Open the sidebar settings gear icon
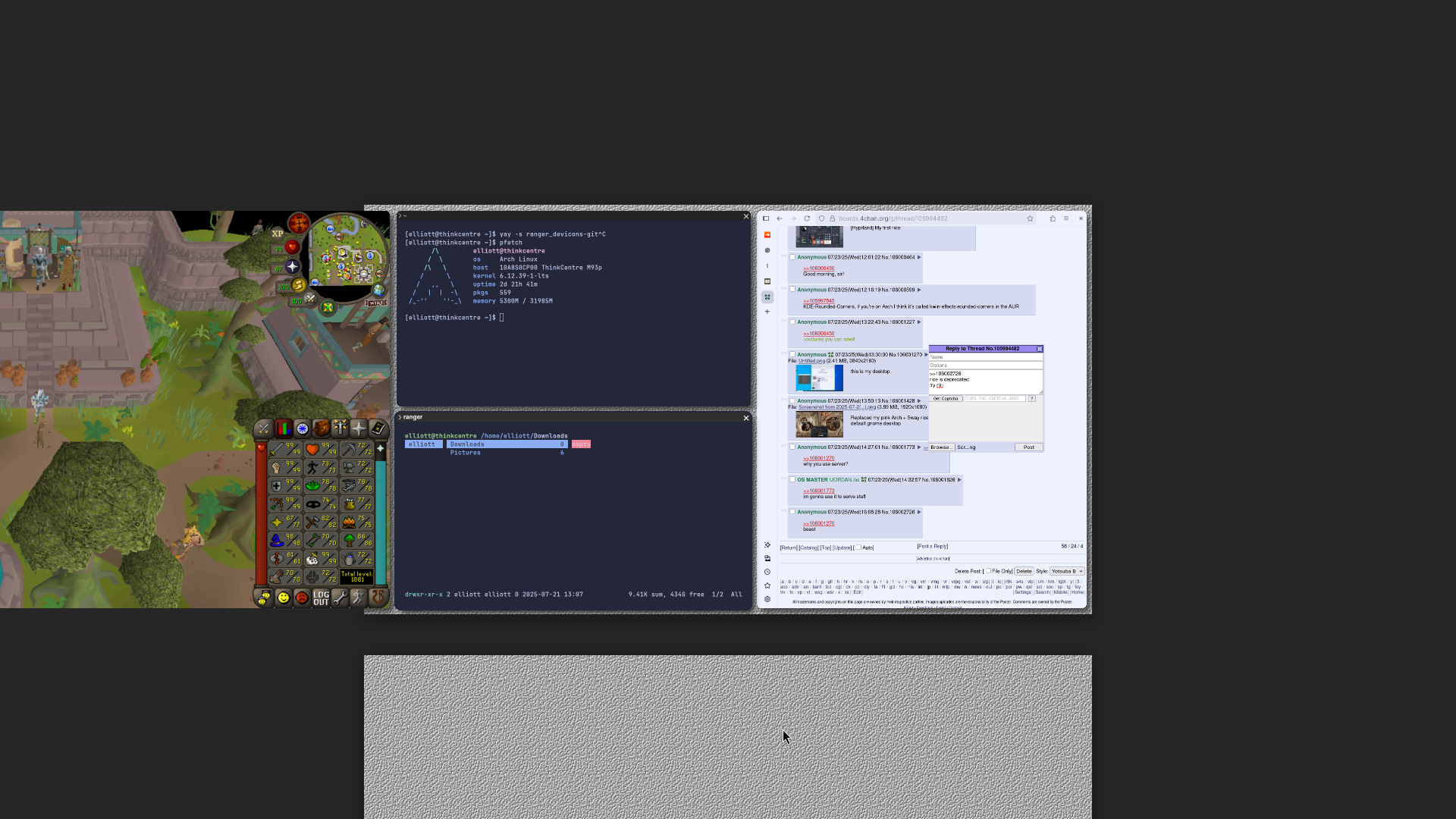The image size is (1456, 819). point(767,599)
